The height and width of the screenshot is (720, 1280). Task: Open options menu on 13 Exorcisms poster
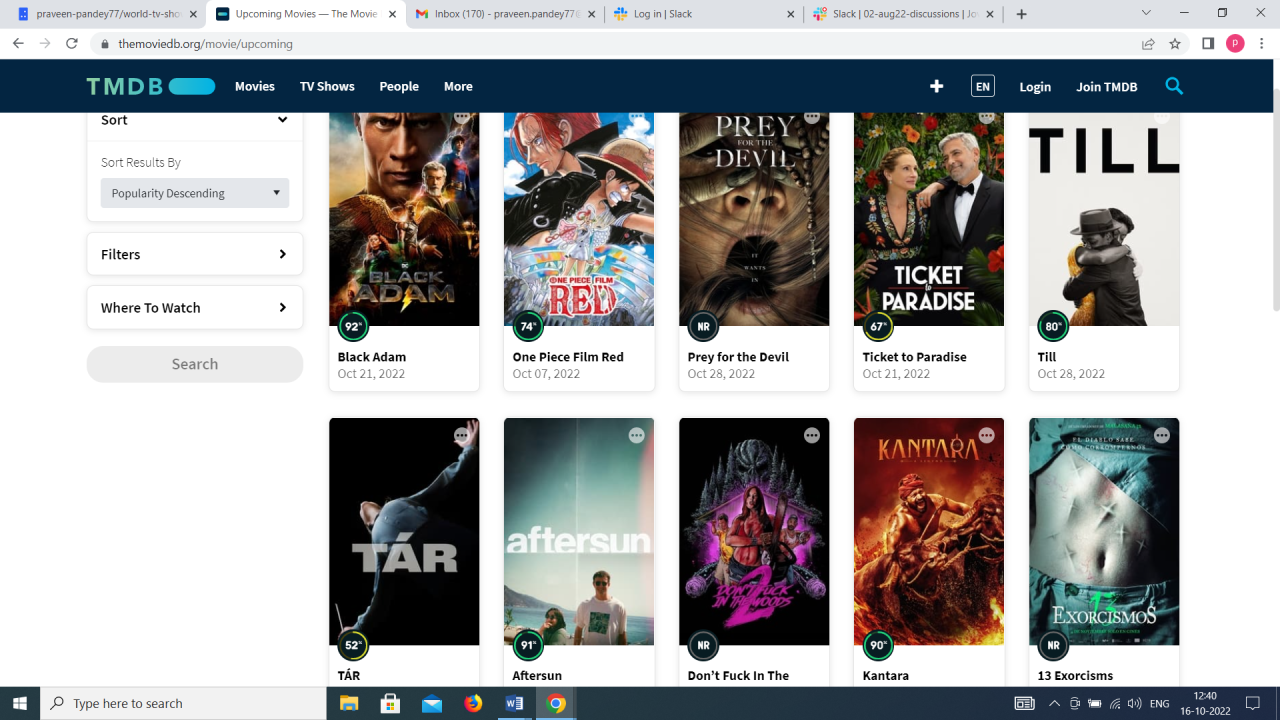click(x=1162, y=436)
